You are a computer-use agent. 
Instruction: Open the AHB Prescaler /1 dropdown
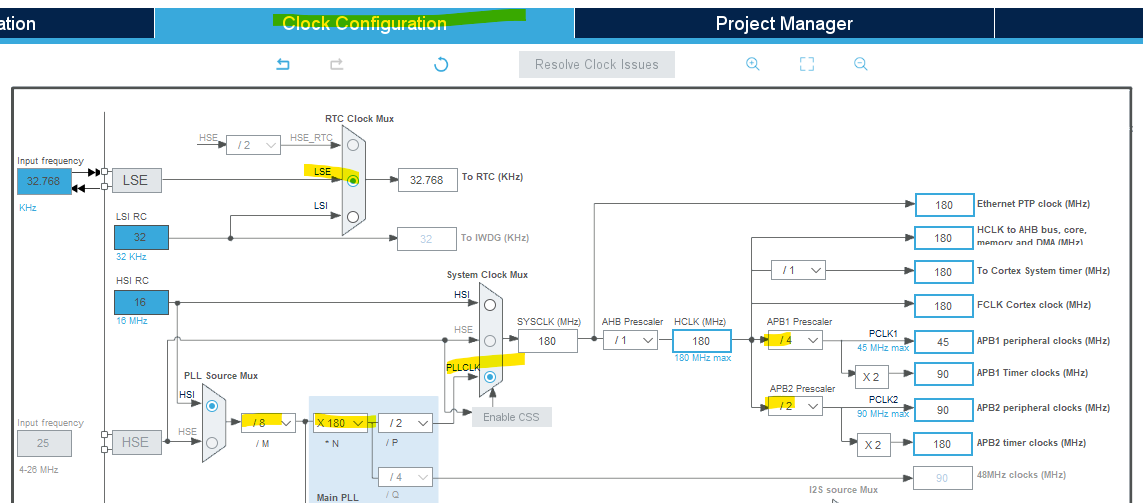coord(631,340)
